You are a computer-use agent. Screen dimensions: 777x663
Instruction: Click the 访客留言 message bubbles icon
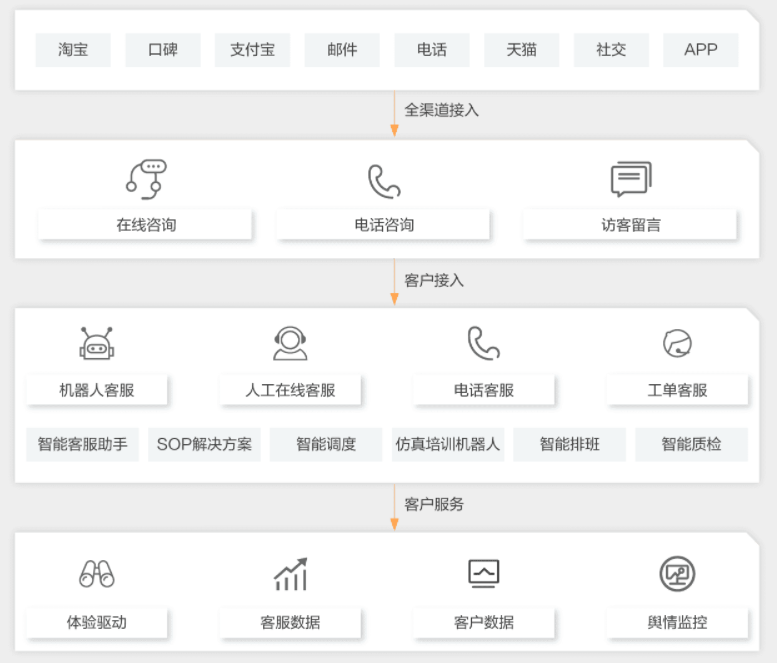pyautogui.click(x=631, y=179)
